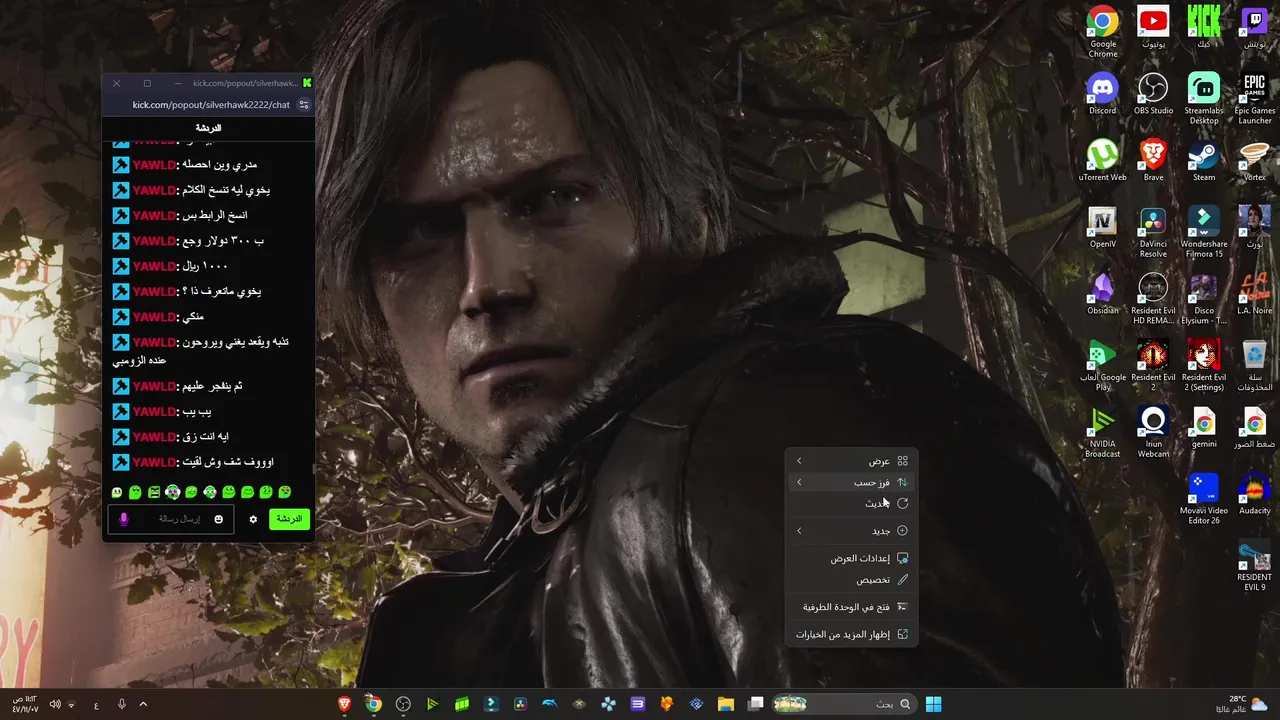Screen dimensions: 1280x720
Task: Switch to Chrome on the taskbar
Action: tap(373, 704)
